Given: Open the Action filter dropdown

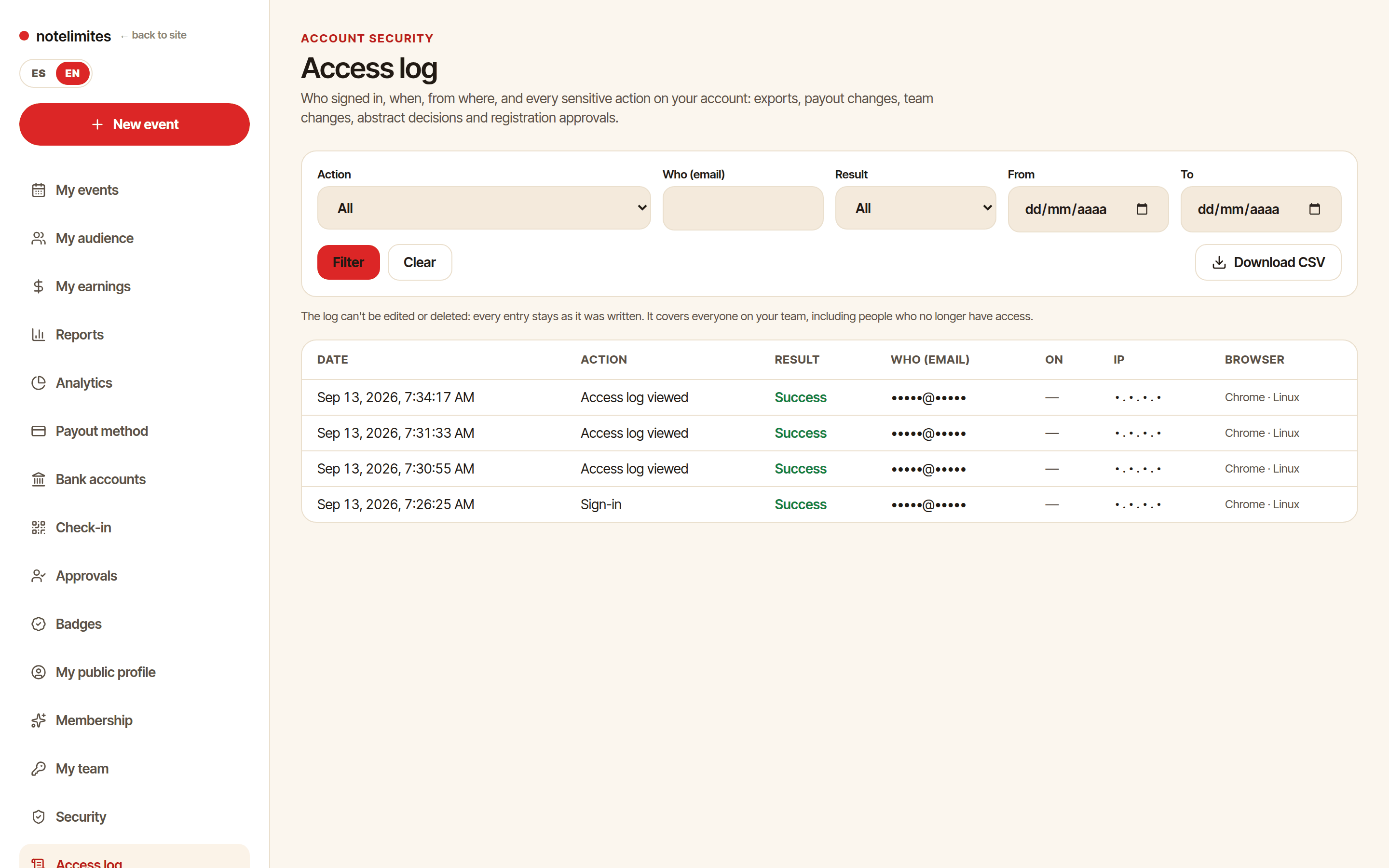Looking at the screenshot, I should click(x=484, y=208).
